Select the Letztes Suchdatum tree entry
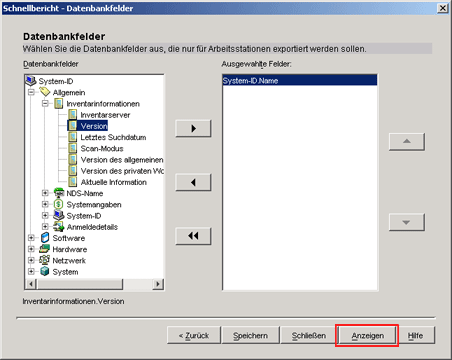Image resolution: width=452 pixels, height=360 pixels. pyautogui.click(x=113, y=137)
